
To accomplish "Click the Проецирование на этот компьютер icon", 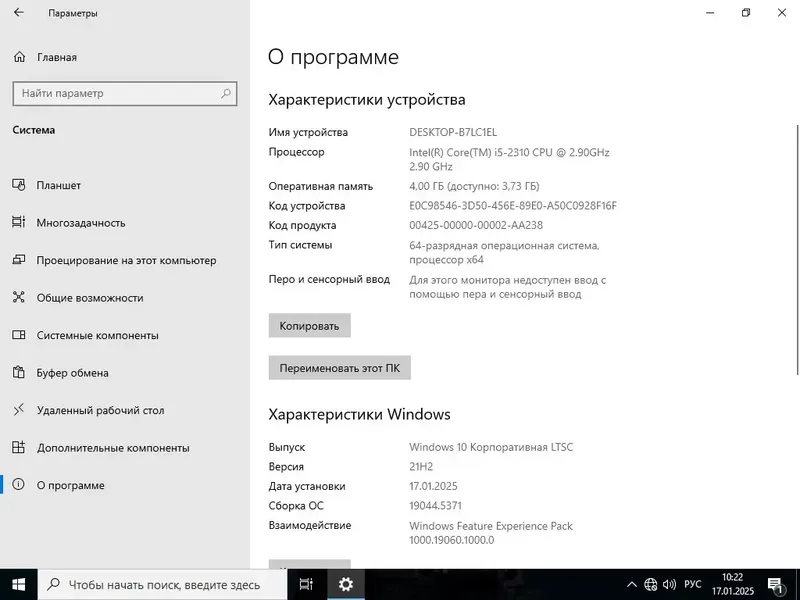I will coord(19,260).
